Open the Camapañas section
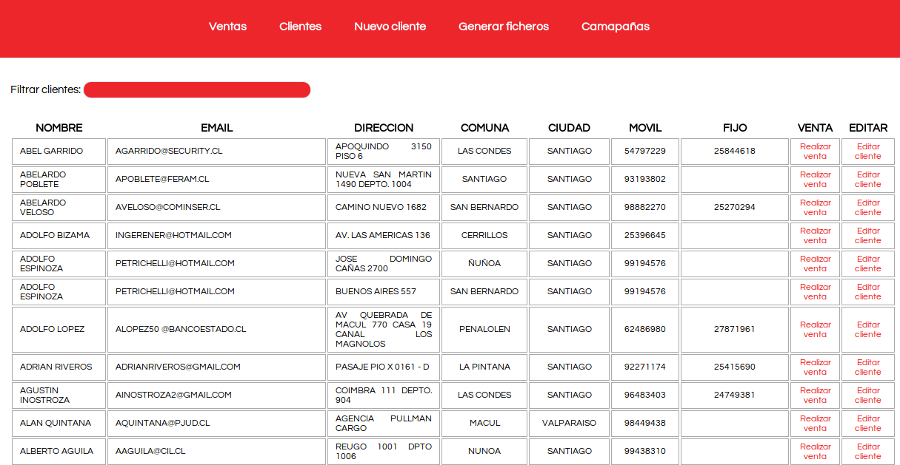 click(615, 27)
